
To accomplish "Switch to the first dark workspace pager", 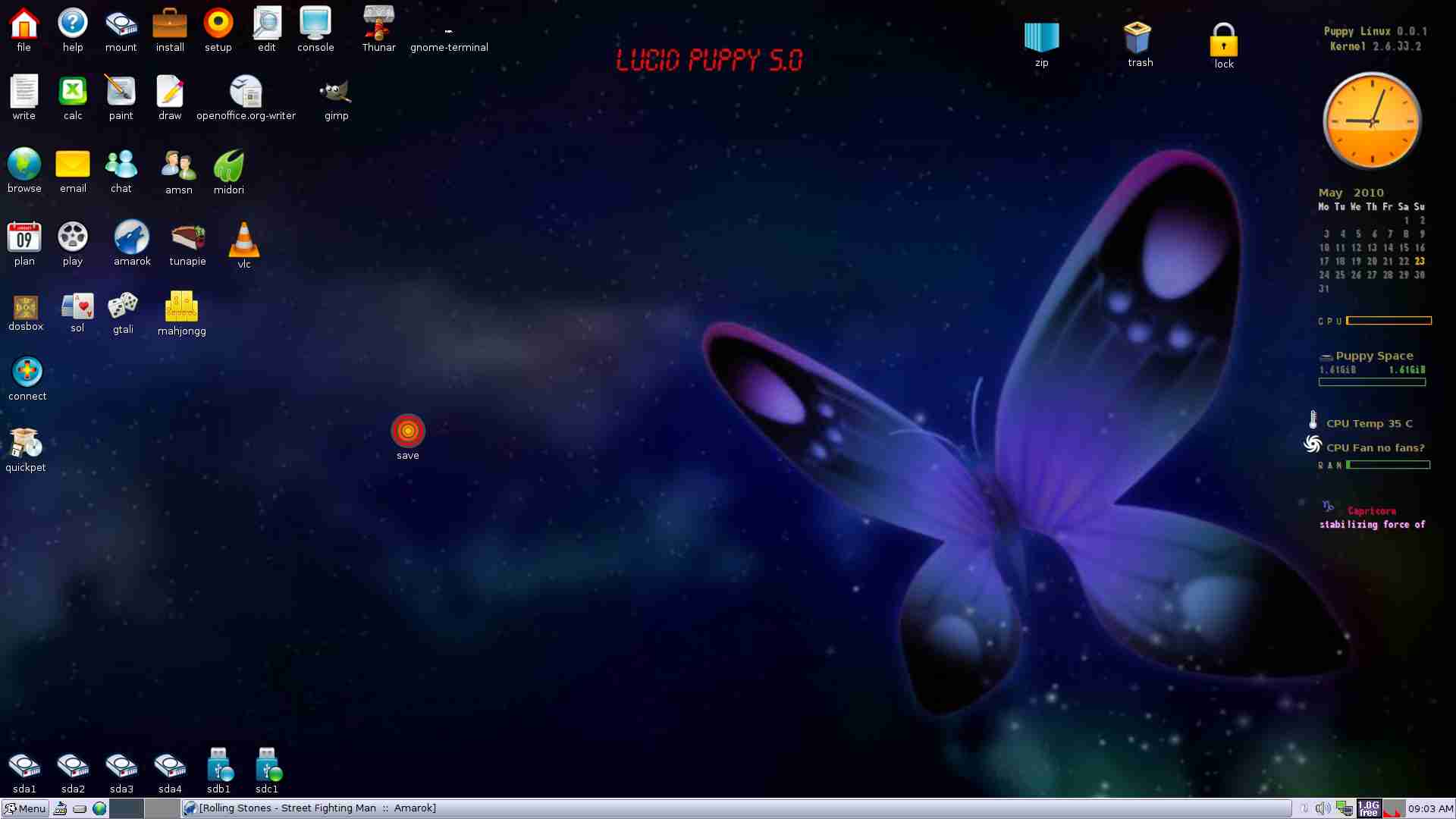I will click(127, 808).
